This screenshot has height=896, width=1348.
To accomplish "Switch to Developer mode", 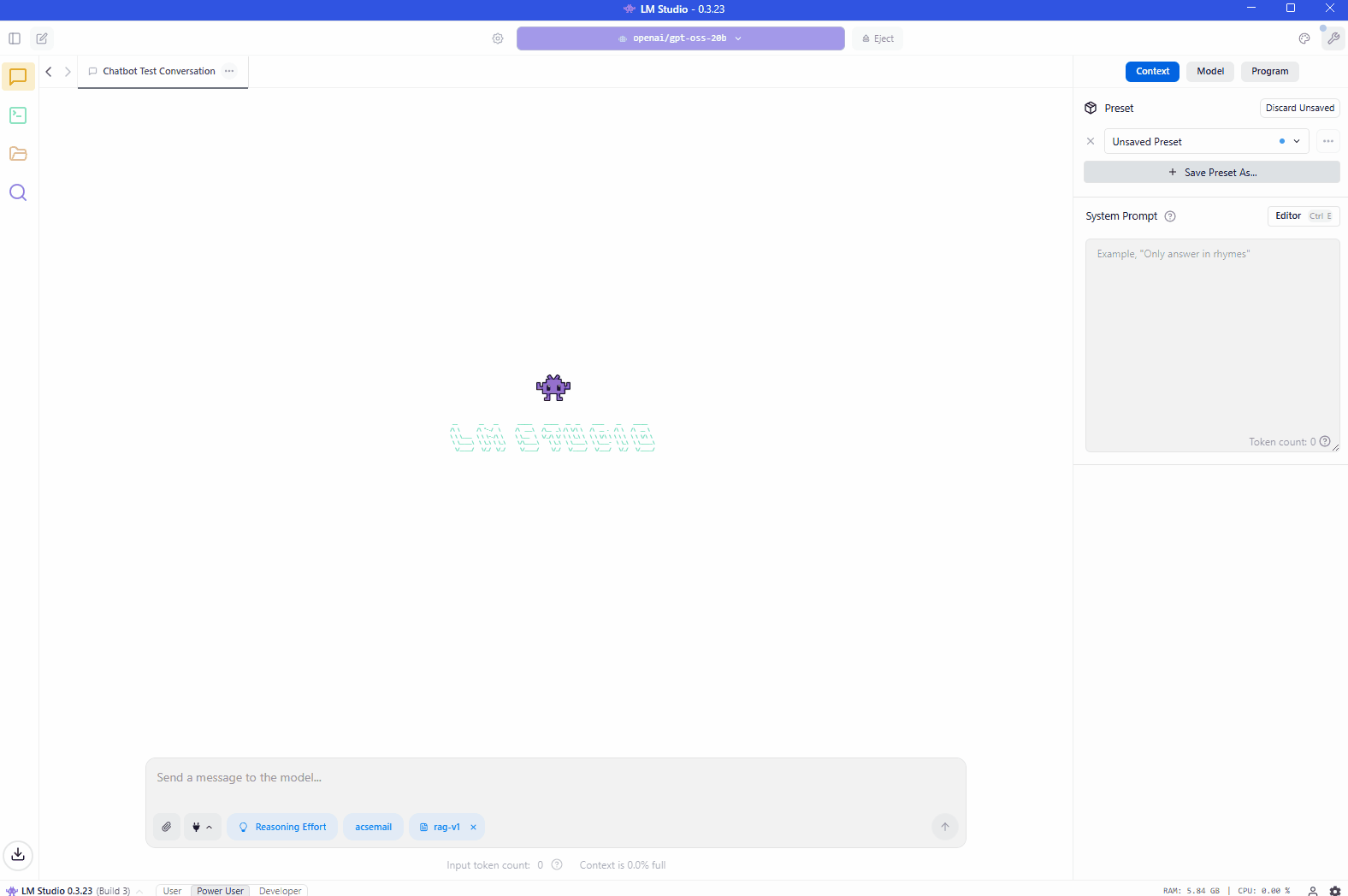I will [280, 891].
